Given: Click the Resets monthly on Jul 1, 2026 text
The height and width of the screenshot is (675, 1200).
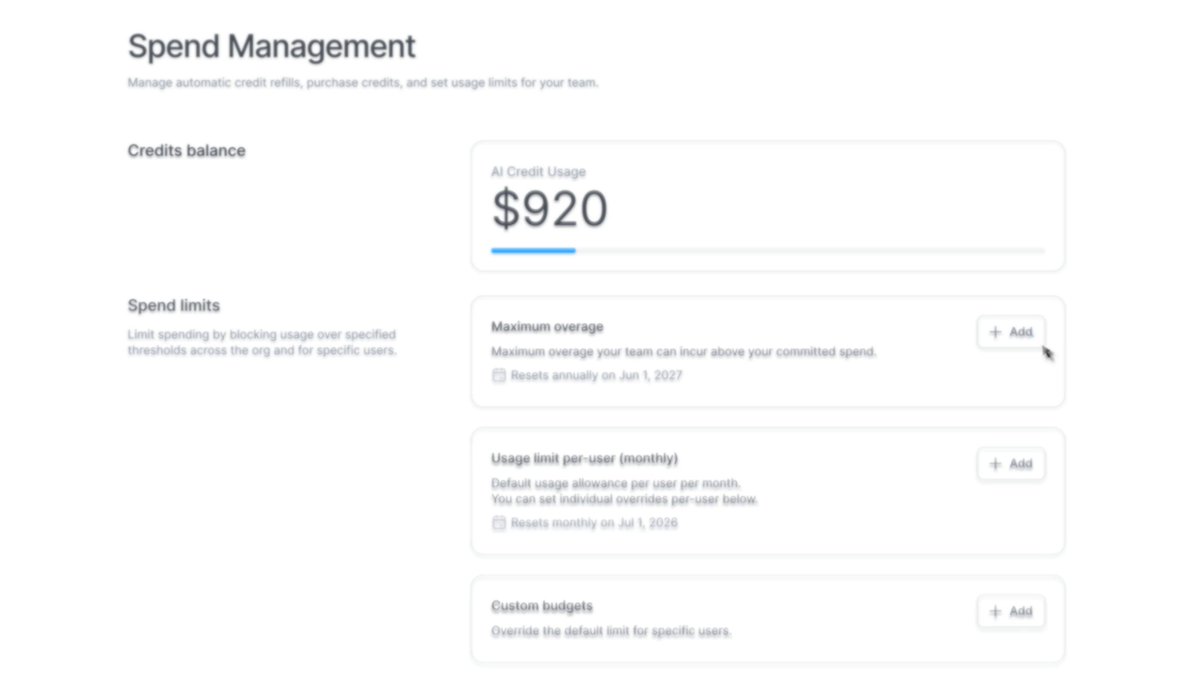Looking at the screenshot, I should point(594,523).
